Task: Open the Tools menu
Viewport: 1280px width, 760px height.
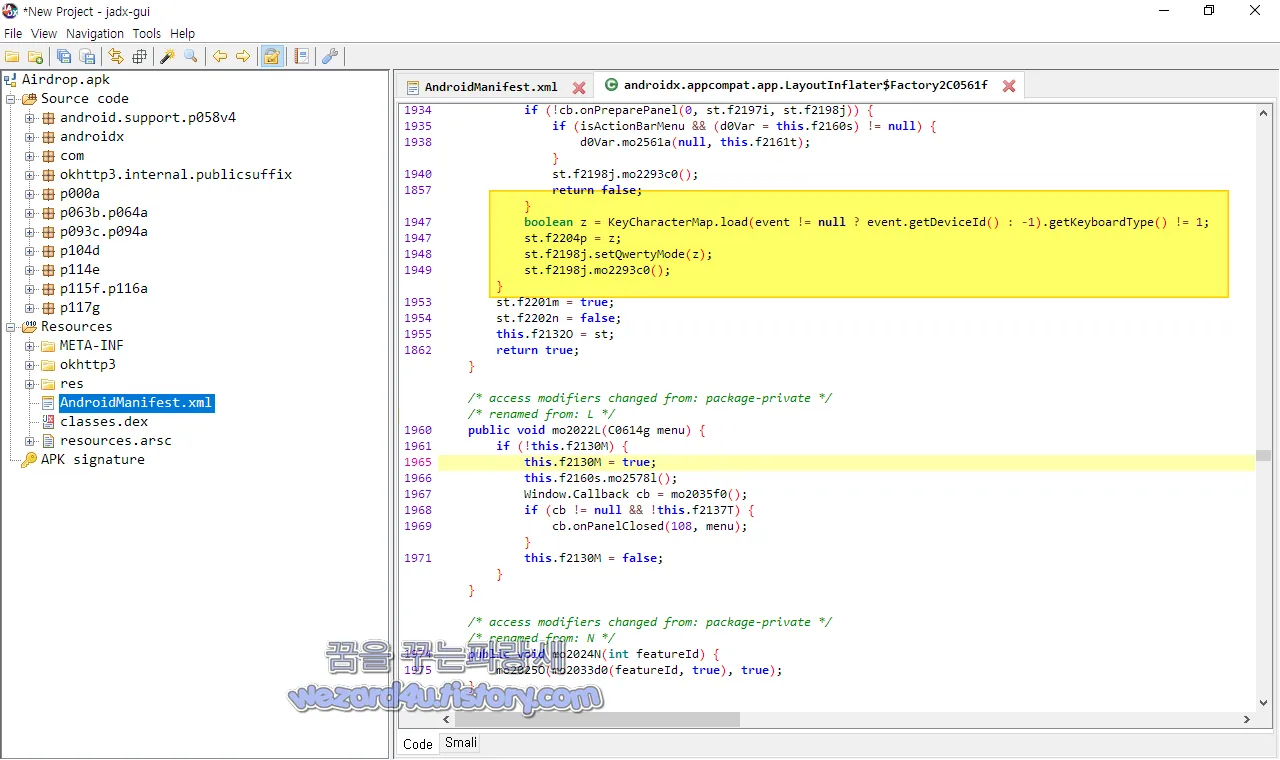Action: (147, 33)
